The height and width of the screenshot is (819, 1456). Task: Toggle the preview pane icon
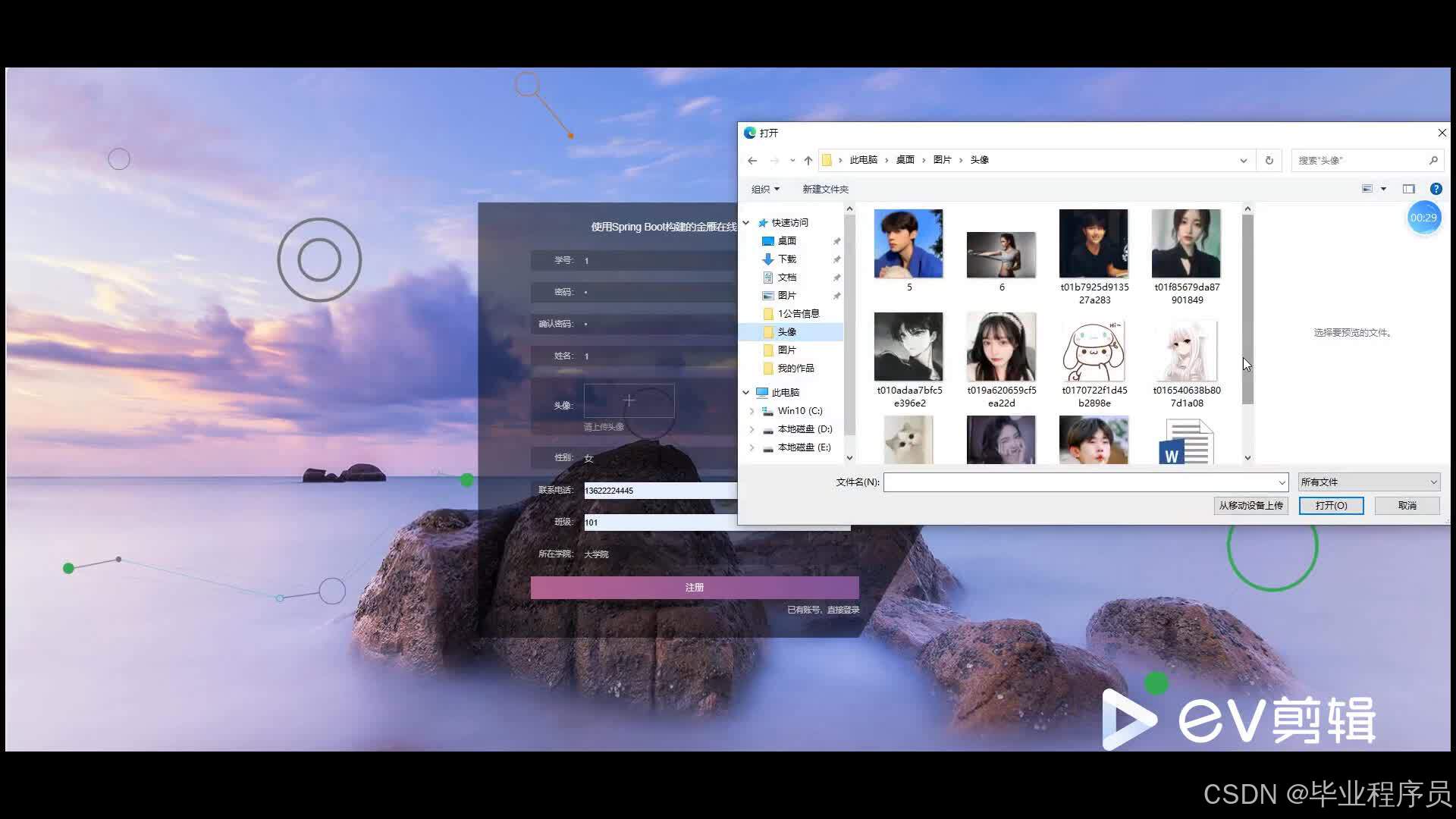pos(1408,189)
